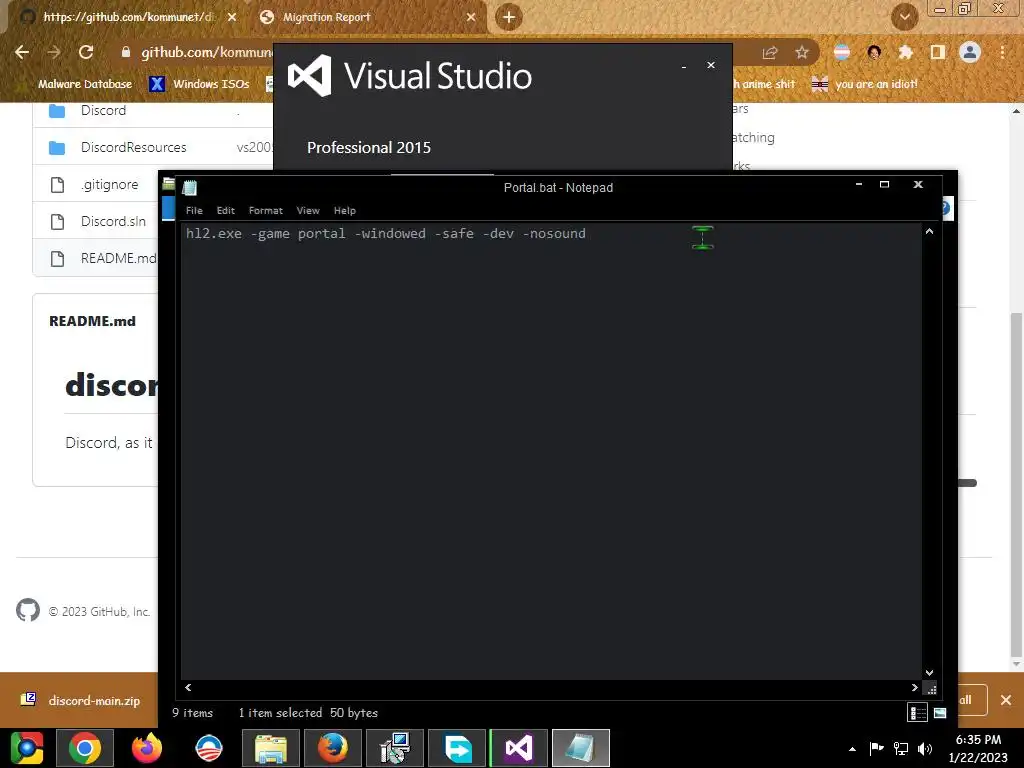The width and height of the screenshot is (1024, 768).
Task: Open the volume speaker tray icon
Action: pos(925,748)
